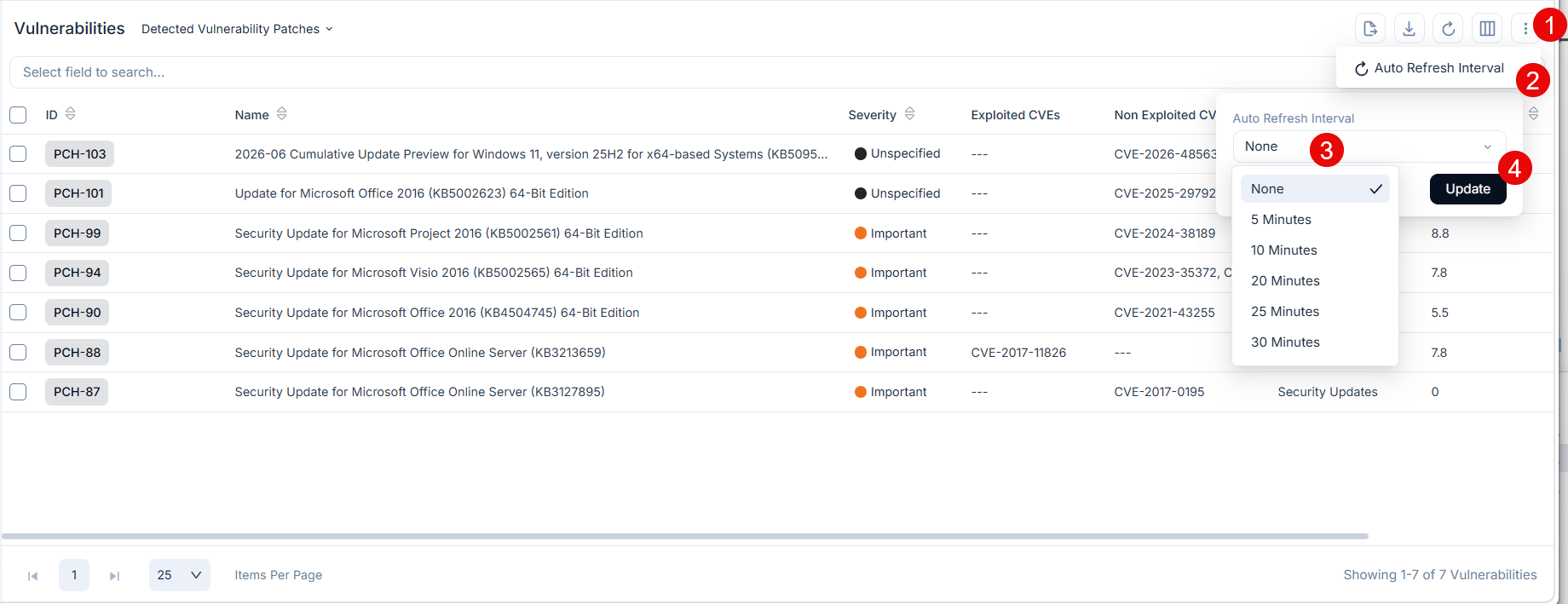Sort by Severity column arrows

(910, 114)
